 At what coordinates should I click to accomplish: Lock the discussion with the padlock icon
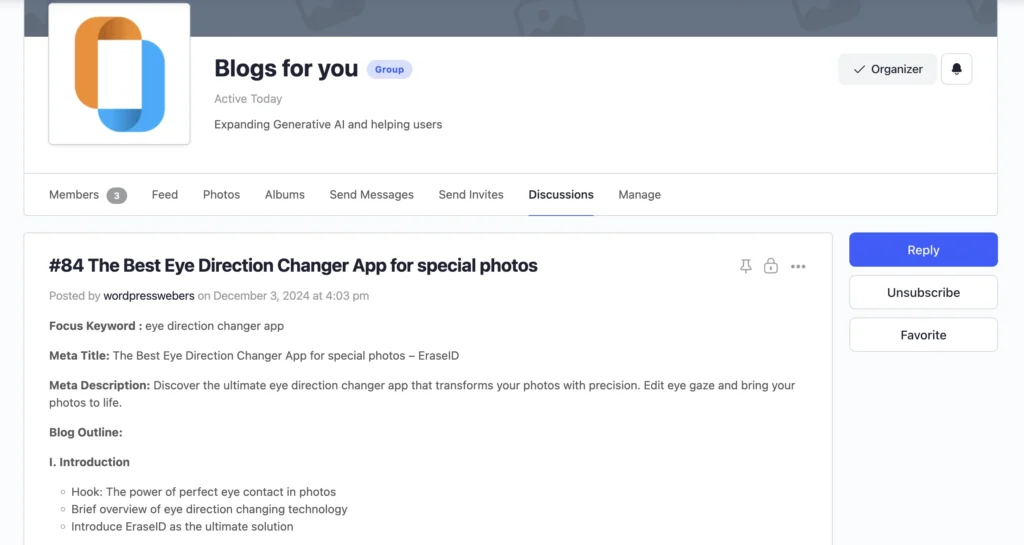coord(771,265)
